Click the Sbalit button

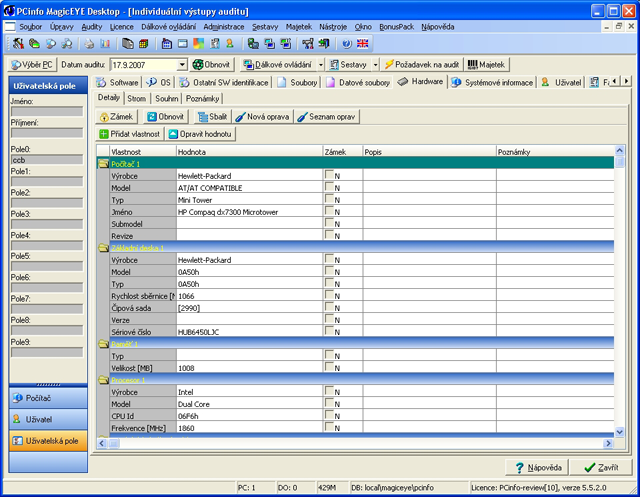point(213,117)
